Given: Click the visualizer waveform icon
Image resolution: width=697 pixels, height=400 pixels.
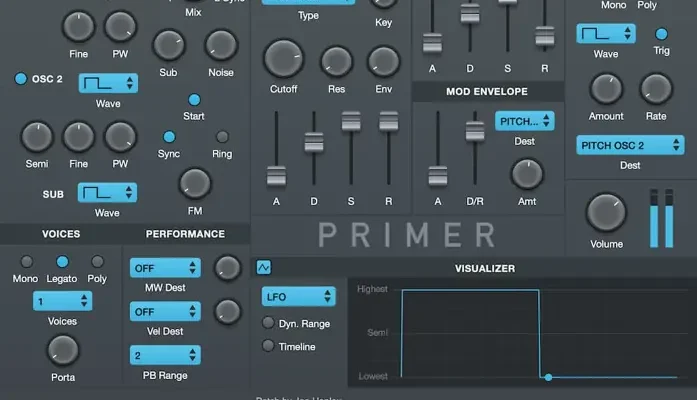Looking at the screenshot, I should click(x=264, y=268).
